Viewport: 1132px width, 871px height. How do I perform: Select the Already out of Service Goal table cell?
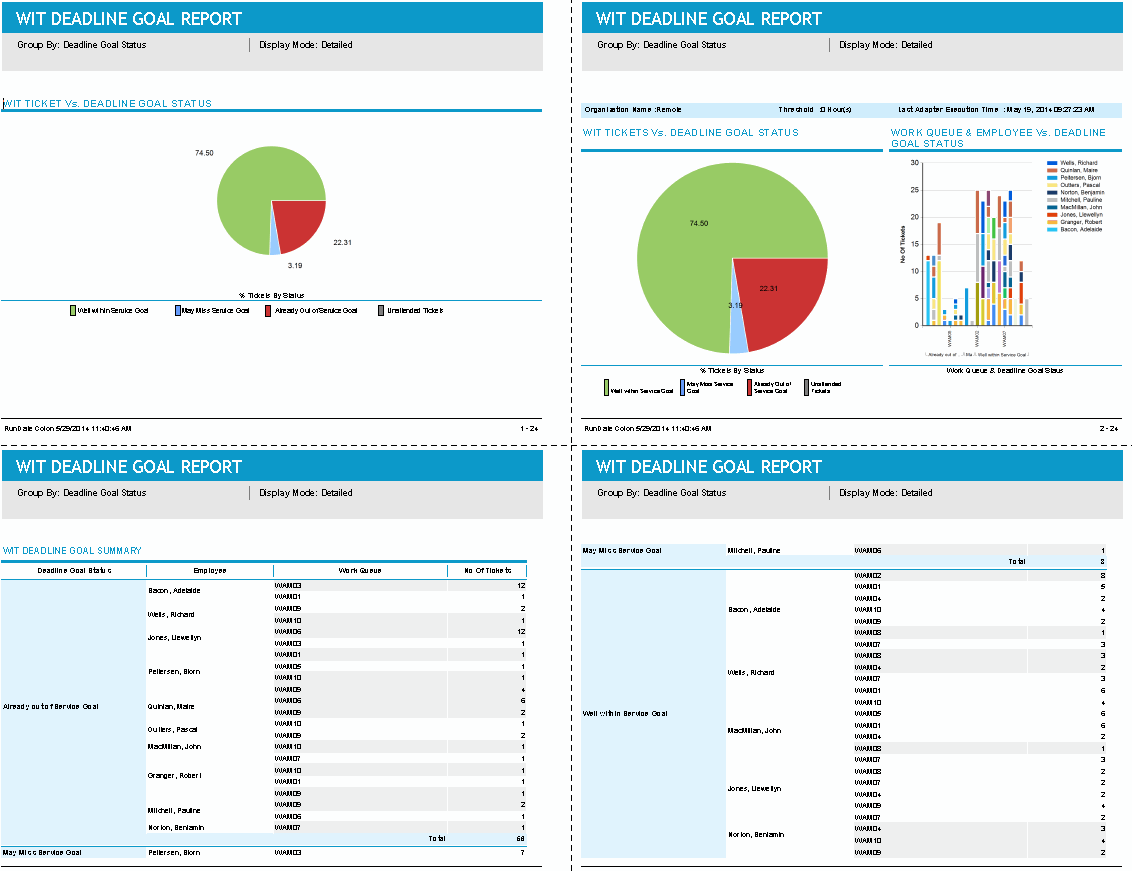pyautogui.click(x=51, y=706)
